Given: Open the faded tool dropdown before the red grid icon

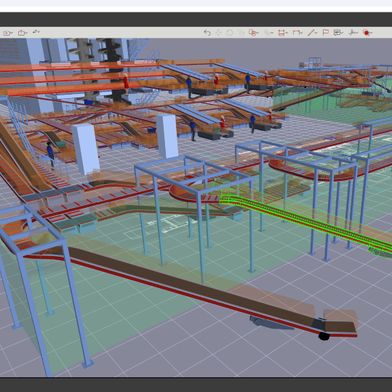Looking at the screenshot, I should click(269, 33).
